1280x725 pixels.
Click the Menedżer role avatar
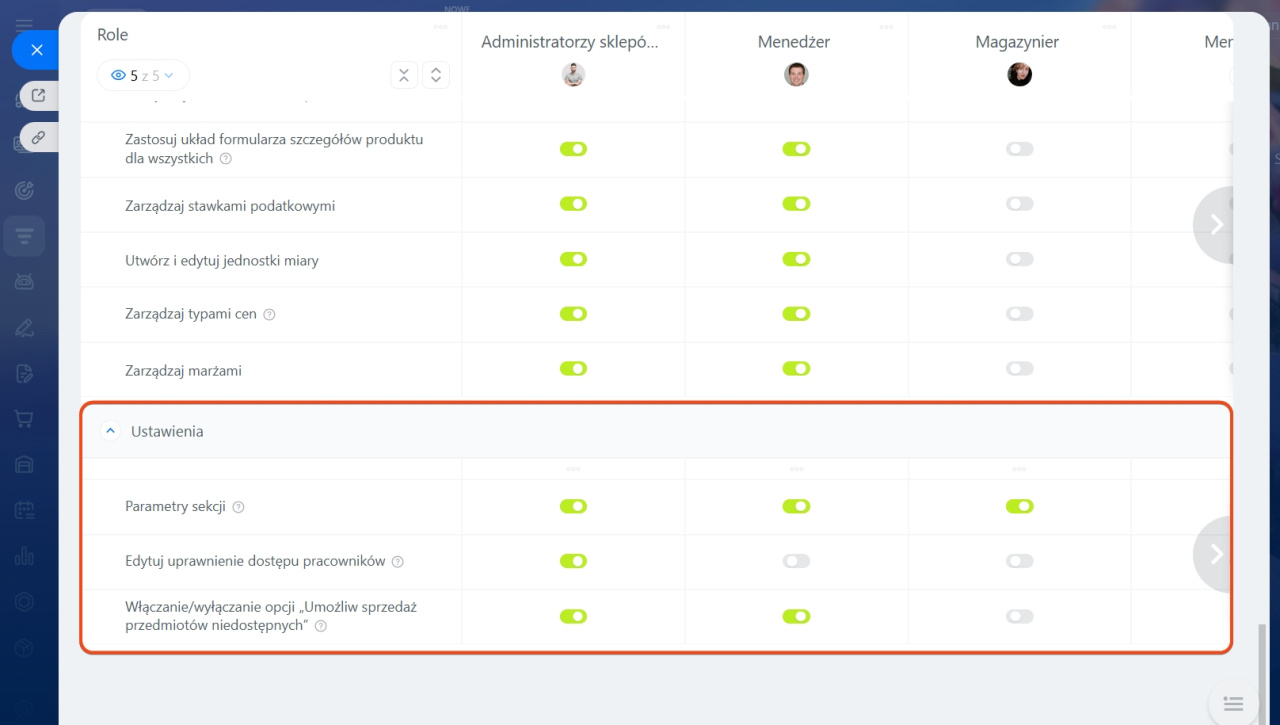coord(796,74)
